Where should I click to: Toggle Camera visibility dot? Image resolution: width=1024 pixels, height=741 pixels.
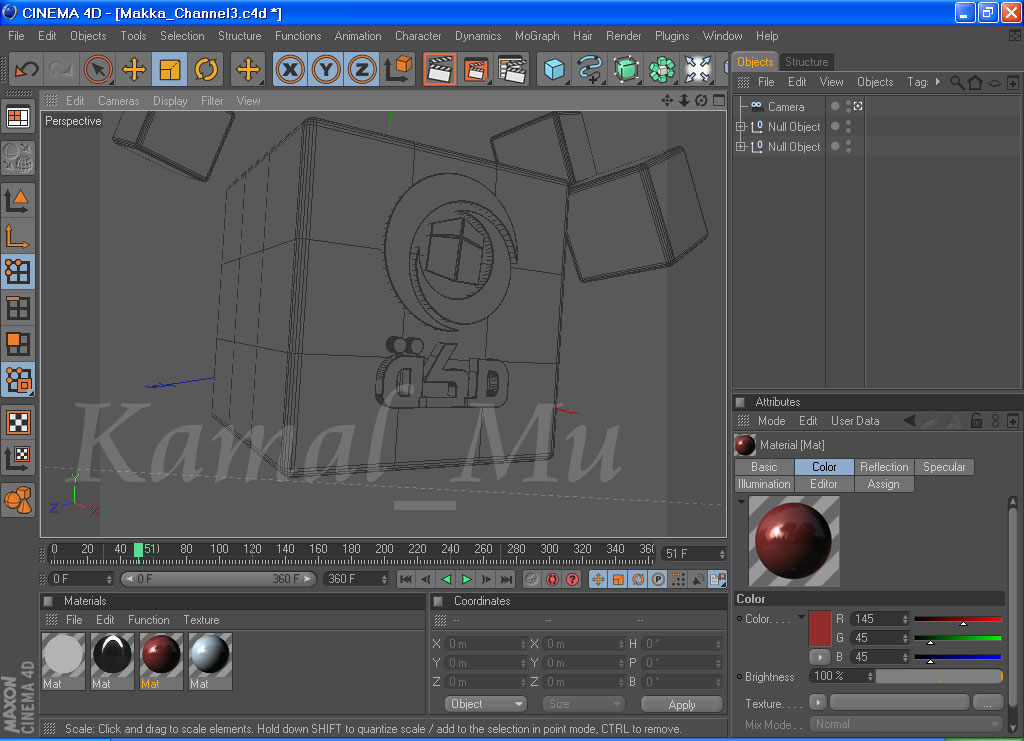point(835,106)
